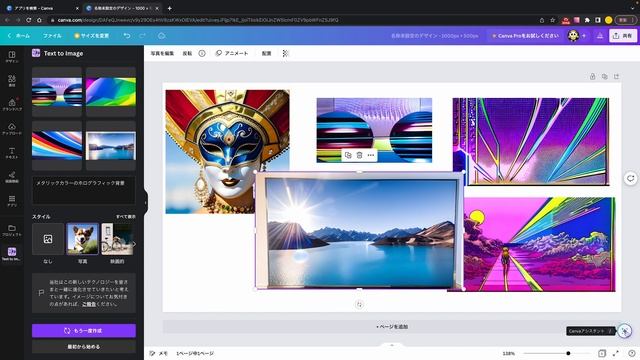Open the user avatar in the header
Image resolution: width=640 pixels, height=360 pixels.
[573, 36]
